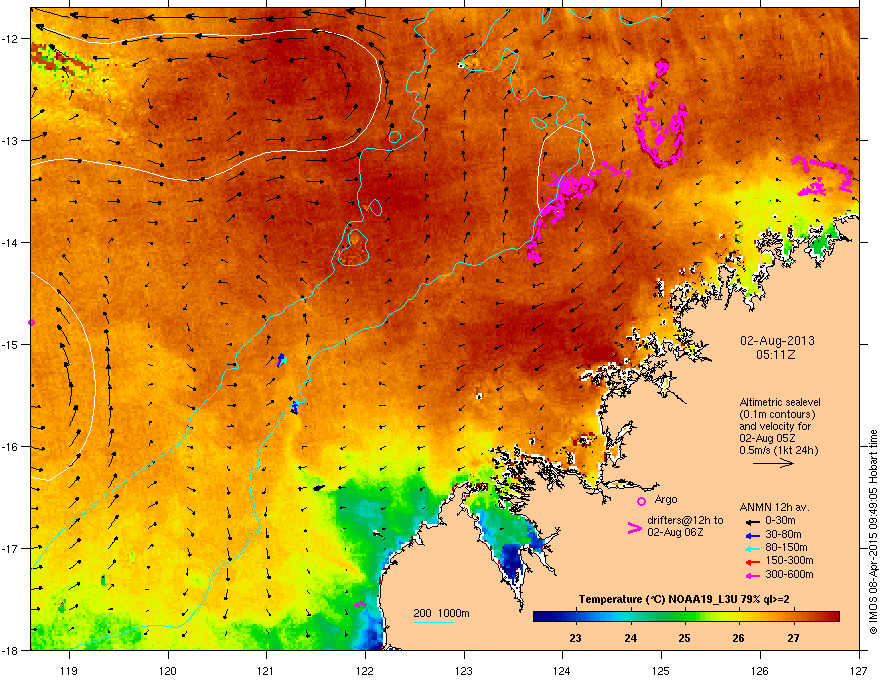
Task: Click the 'drifters@12h to' legend label
Action: click(685, 521)
